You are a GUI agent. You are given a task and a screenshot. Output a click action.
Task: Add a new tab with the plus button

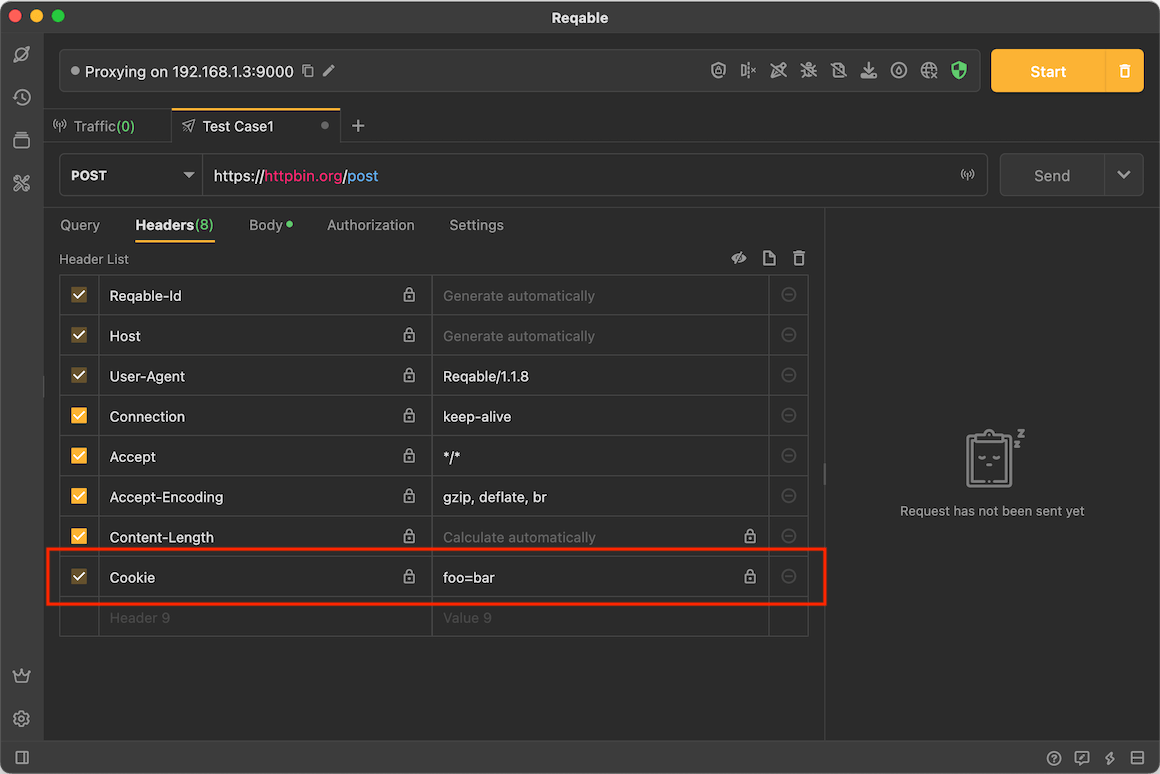click(x=358, y=126)
